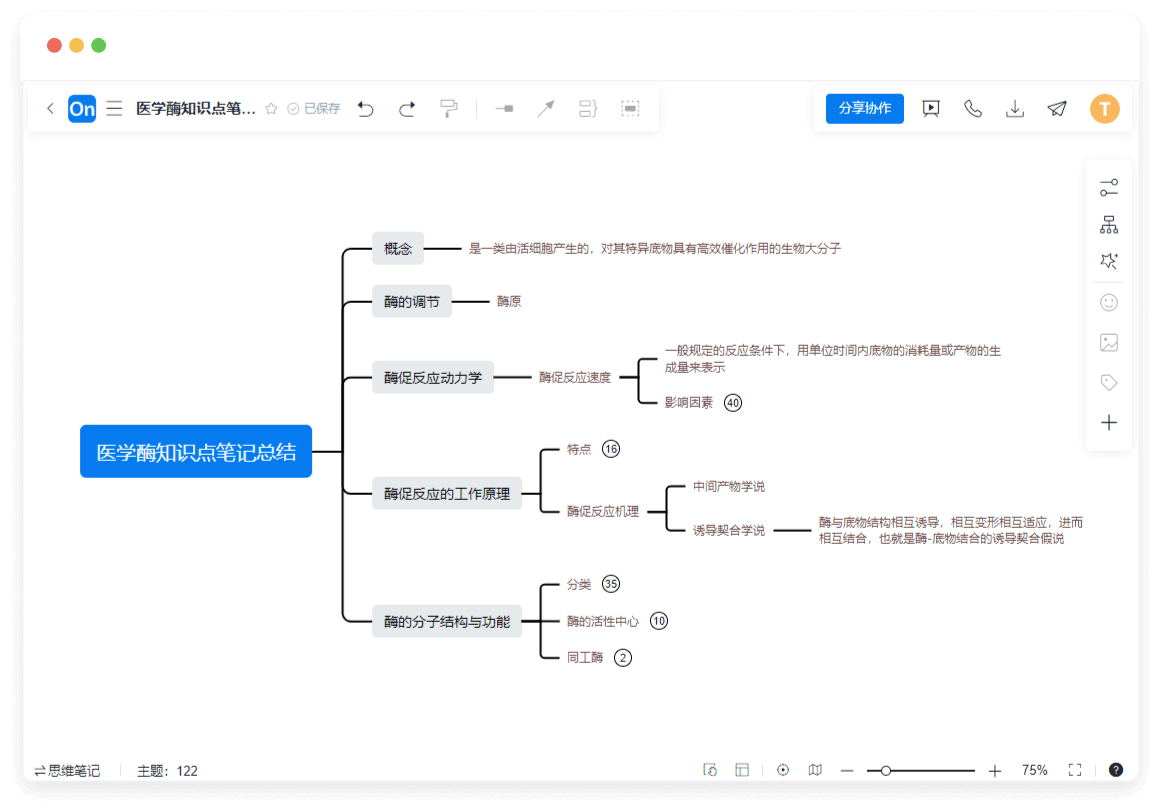This screenshot has width=1160, height=810.
Task: Click the 分享协作 button
Action: click(x=864, y=109)
